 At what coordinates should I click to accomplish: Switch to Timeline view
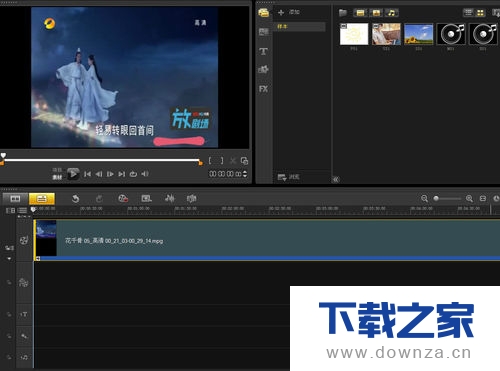tap(42, 199)
